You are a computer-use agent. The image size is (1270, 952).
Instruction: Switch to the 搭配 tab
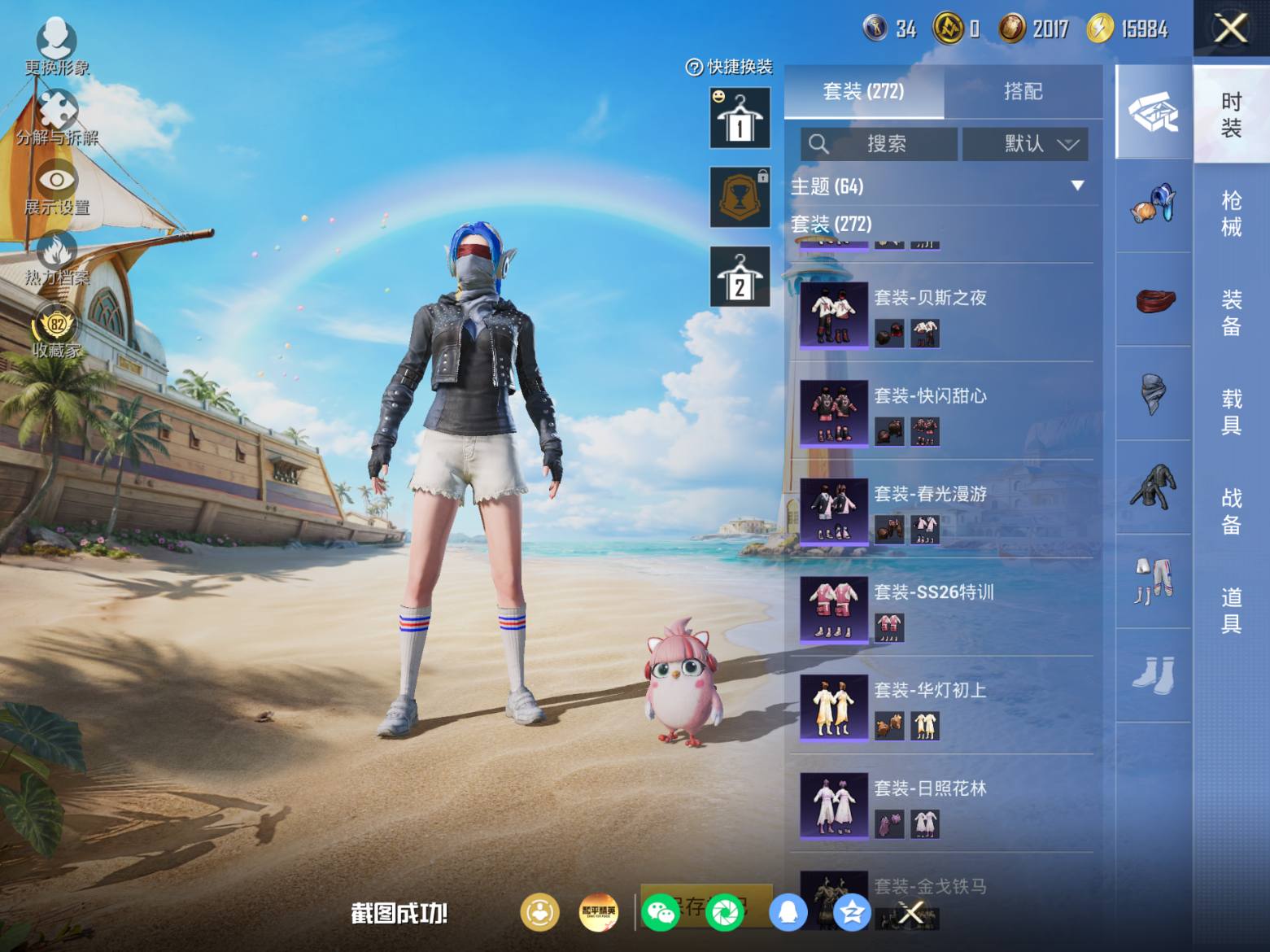(x=1023, y=91)
